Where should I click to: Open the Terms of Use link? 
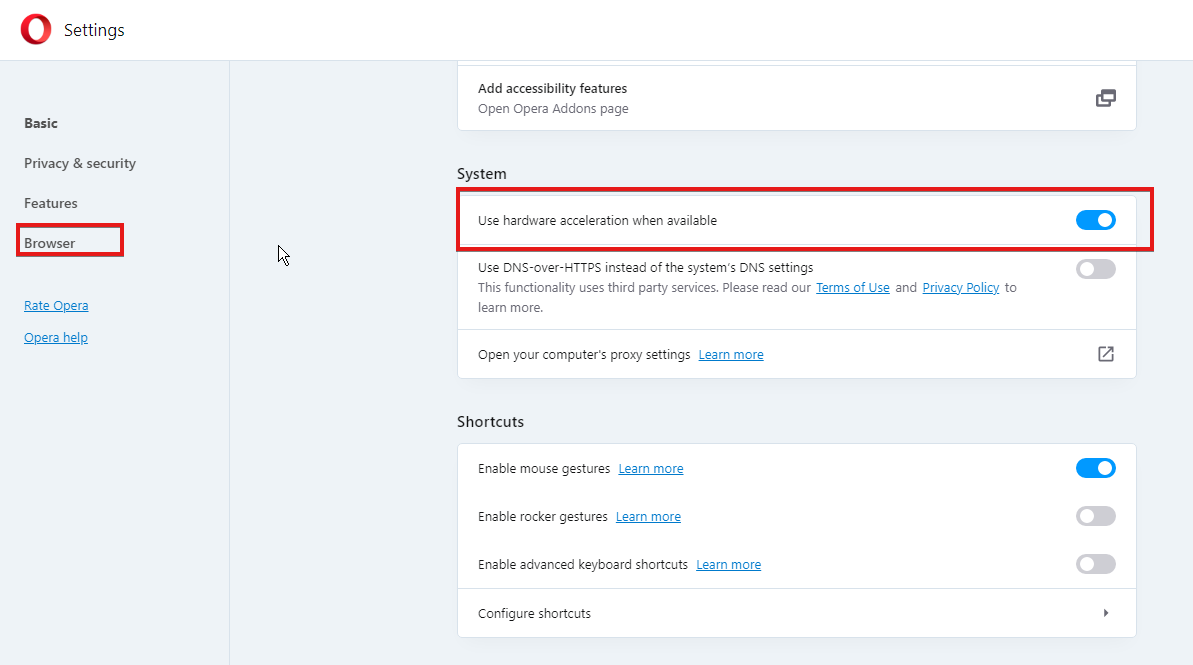853,288
